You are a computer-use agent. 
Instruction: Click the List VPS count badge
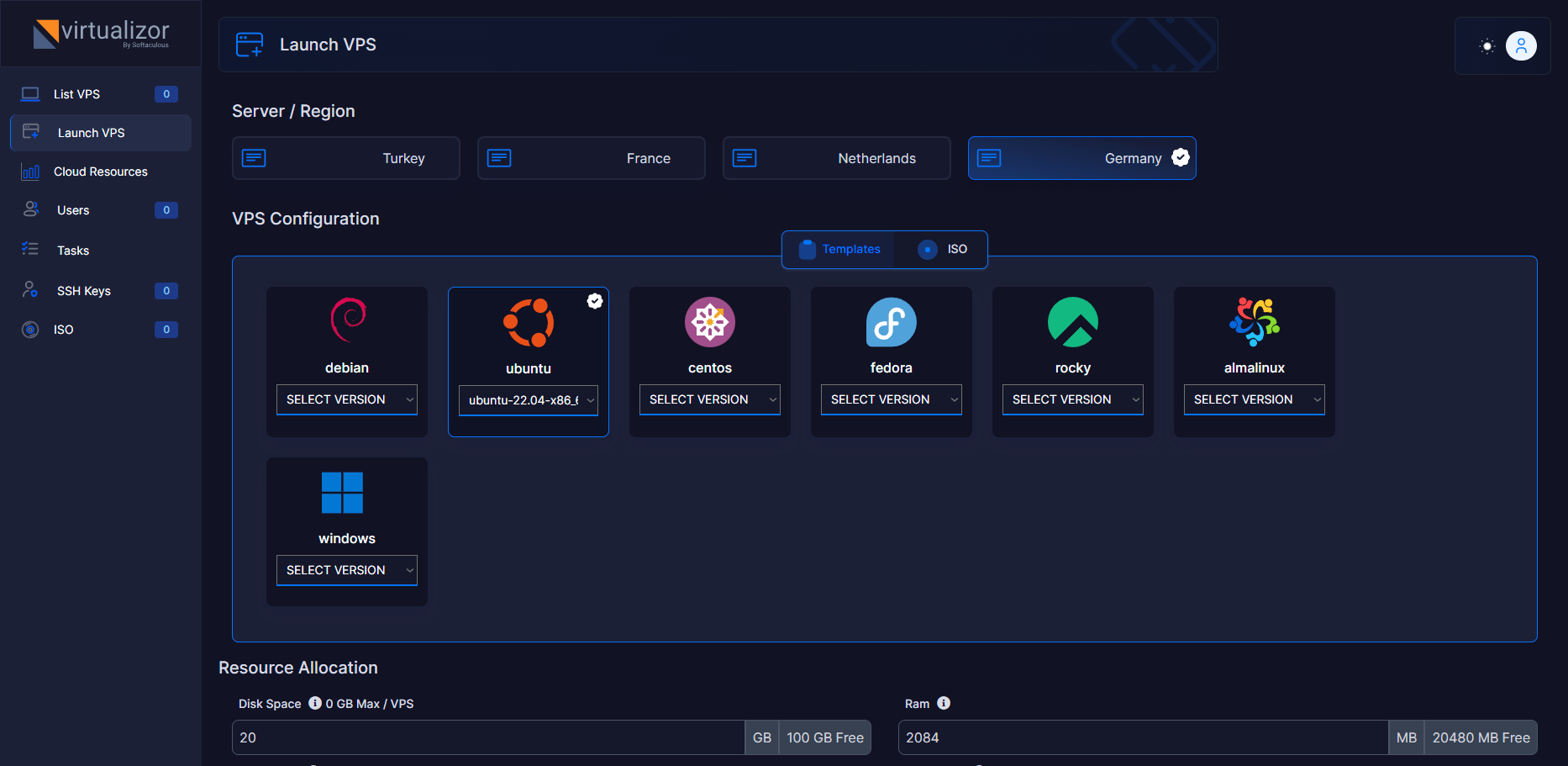pos(166,94)
